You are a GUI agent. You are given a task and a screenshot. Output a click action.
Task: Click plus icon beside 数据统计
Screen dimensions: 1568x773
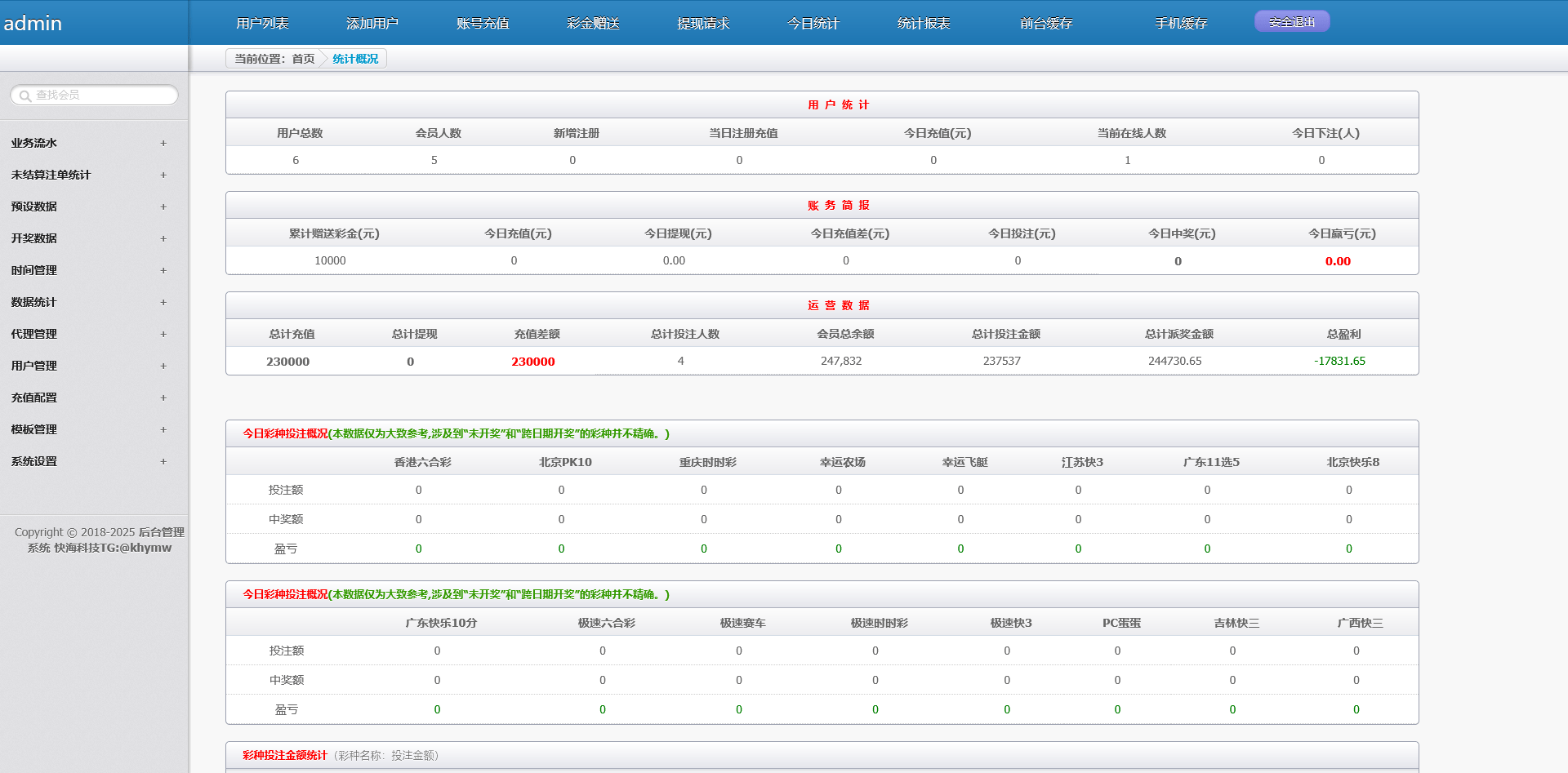coord(163,302)
